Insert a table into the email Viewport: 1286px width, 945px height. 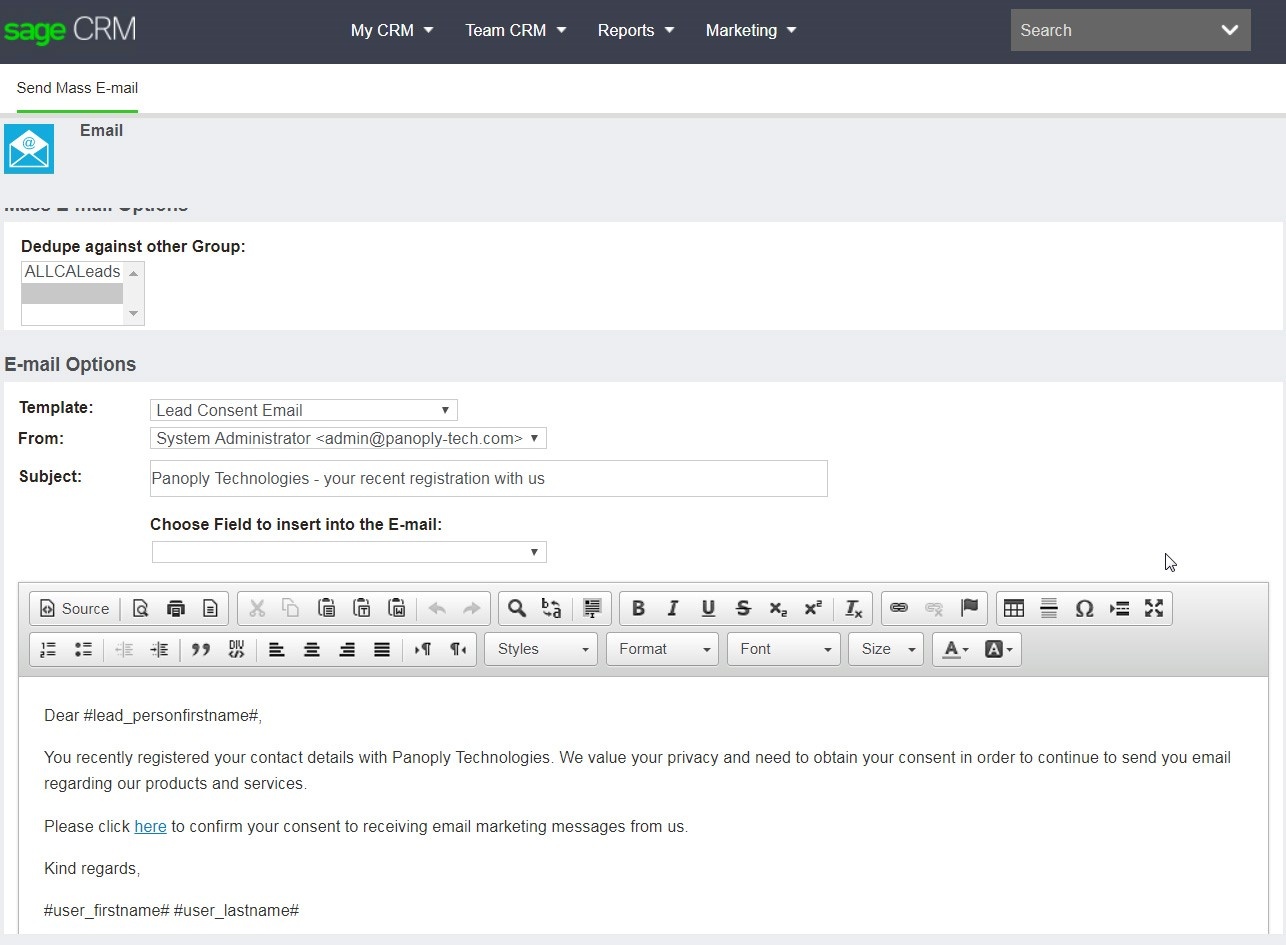[x=1014, y=608]
